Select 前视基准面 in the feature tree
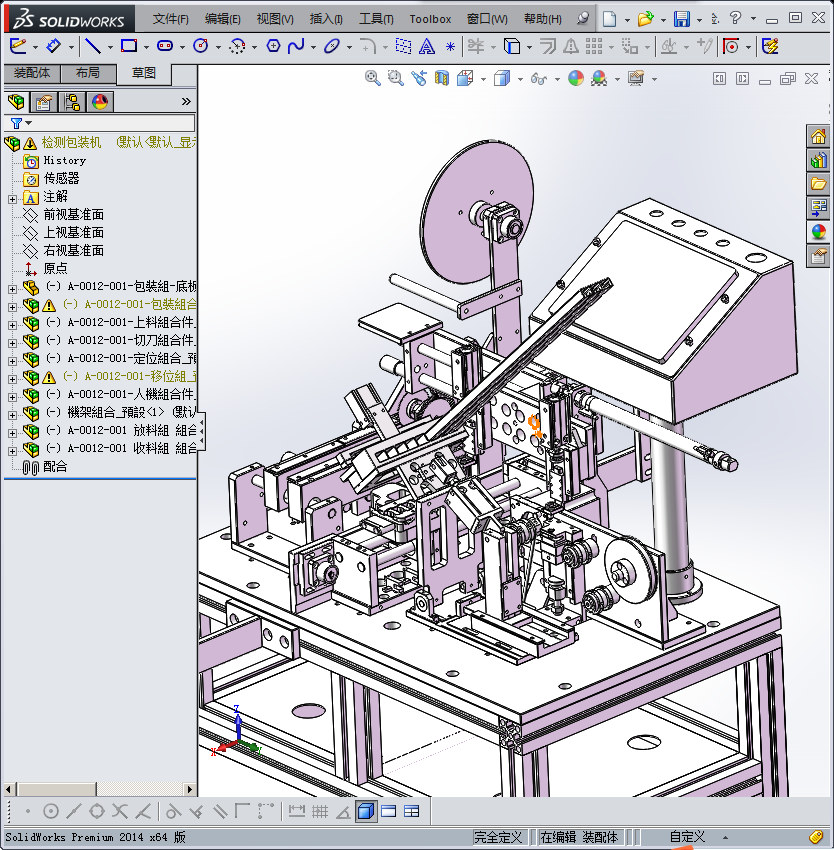Screen dimensions: 834x850 point(73,215)
